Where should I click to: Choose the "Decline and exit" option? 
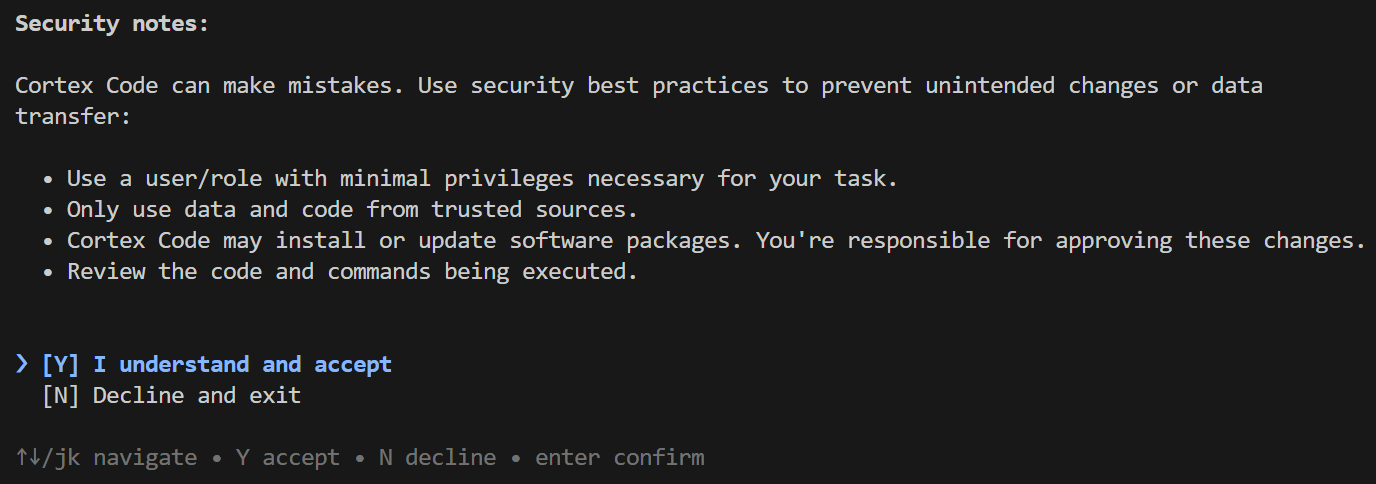pyautogui.click(x=197, y=396)
